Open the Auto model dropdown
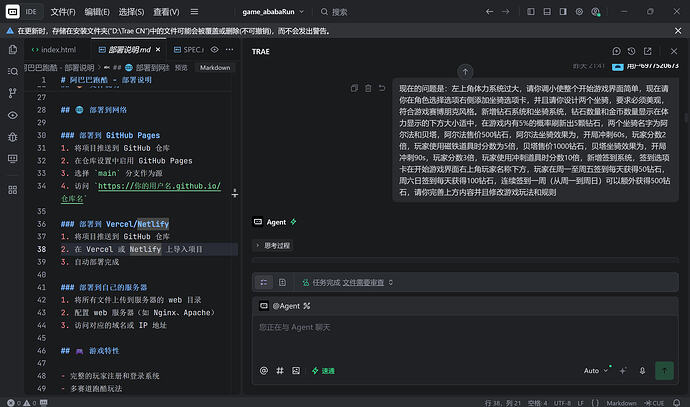Viewport: 690px width, 407px height. [x=595, y=371]
